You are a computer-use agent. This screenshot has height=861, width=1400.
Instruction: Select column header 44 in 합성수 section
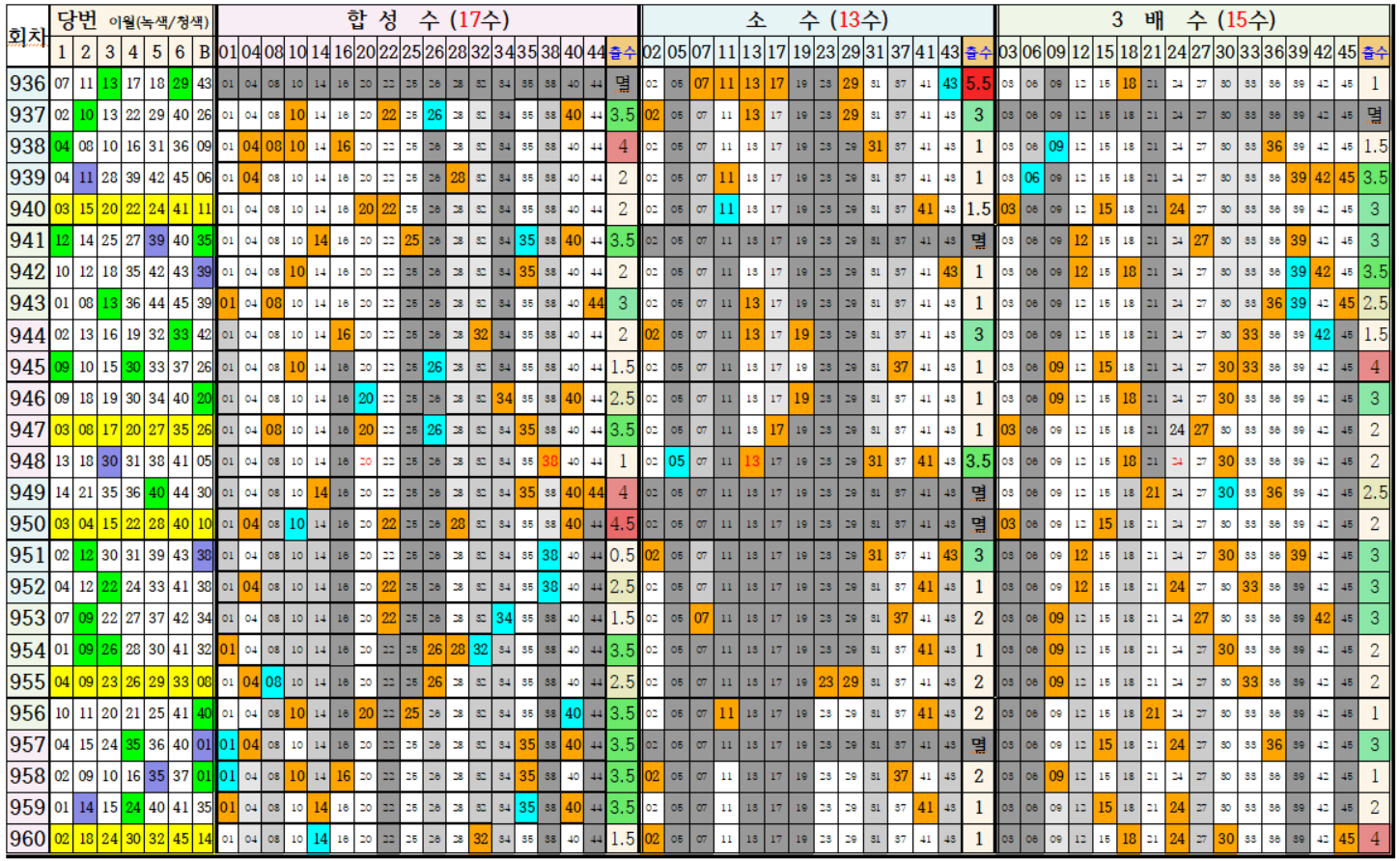tap(596, 51)
